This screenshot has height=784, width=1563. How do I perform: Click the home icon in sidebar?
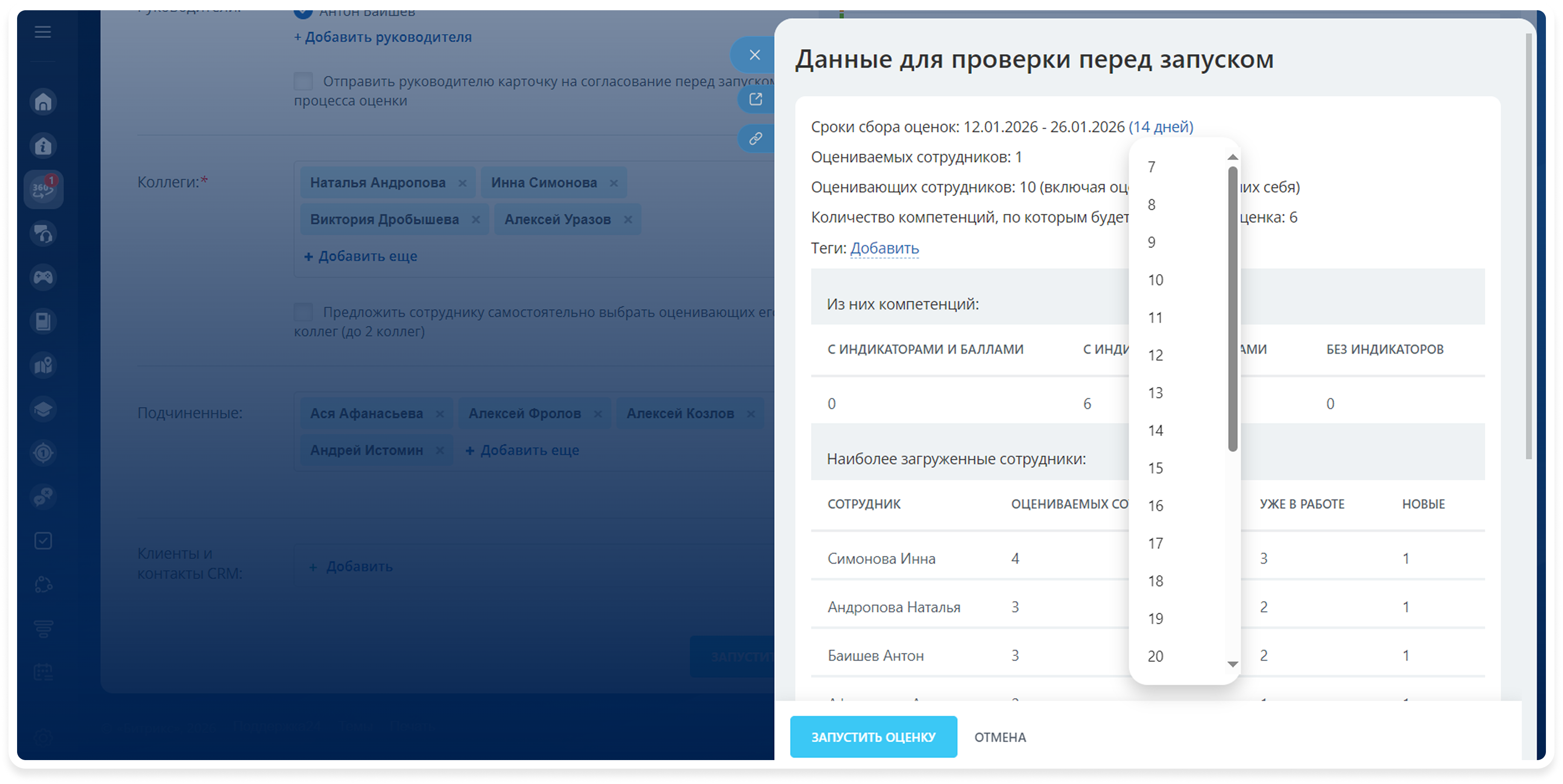43,102
